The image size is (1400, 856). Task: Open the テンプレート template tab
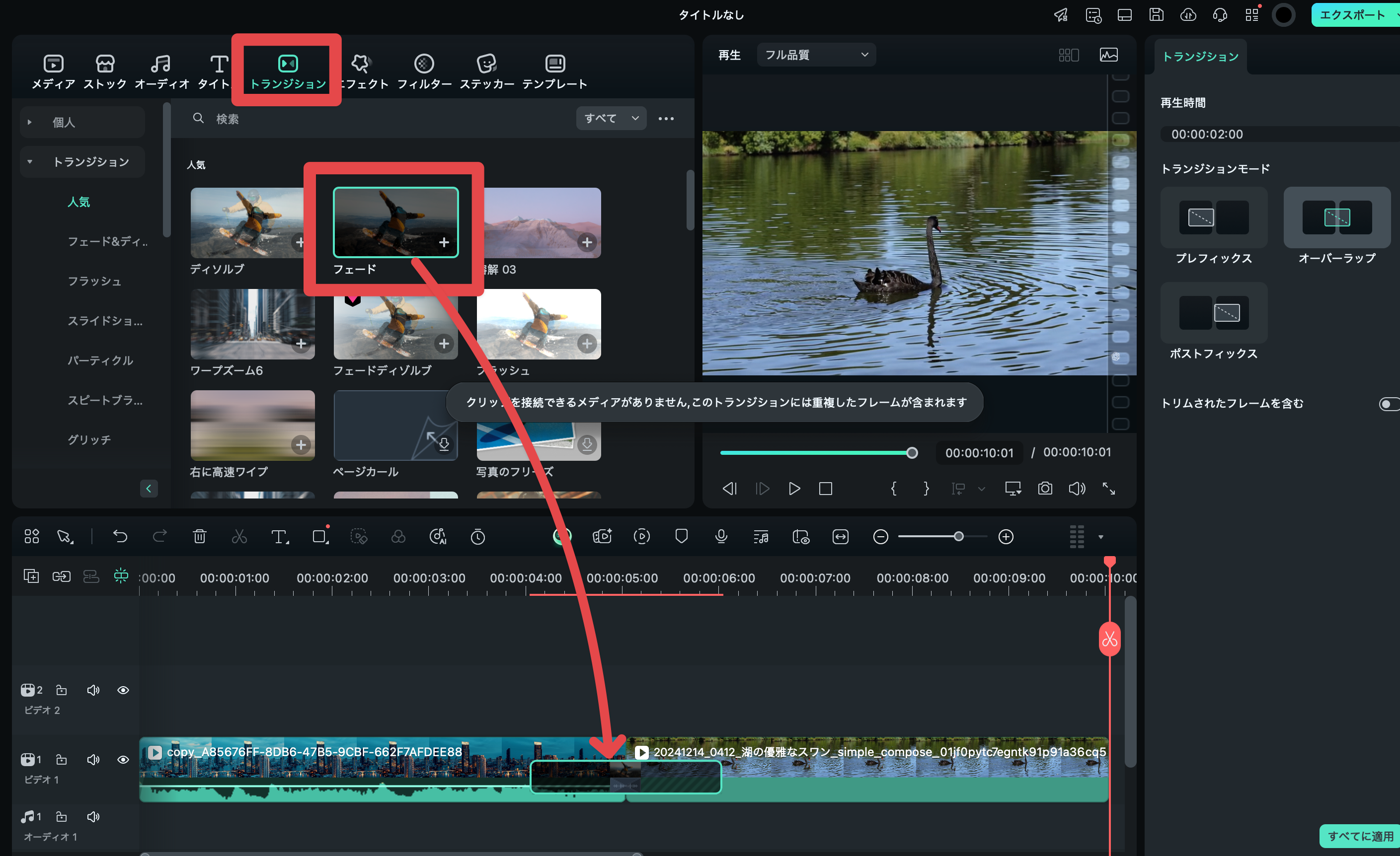[554, 71]
